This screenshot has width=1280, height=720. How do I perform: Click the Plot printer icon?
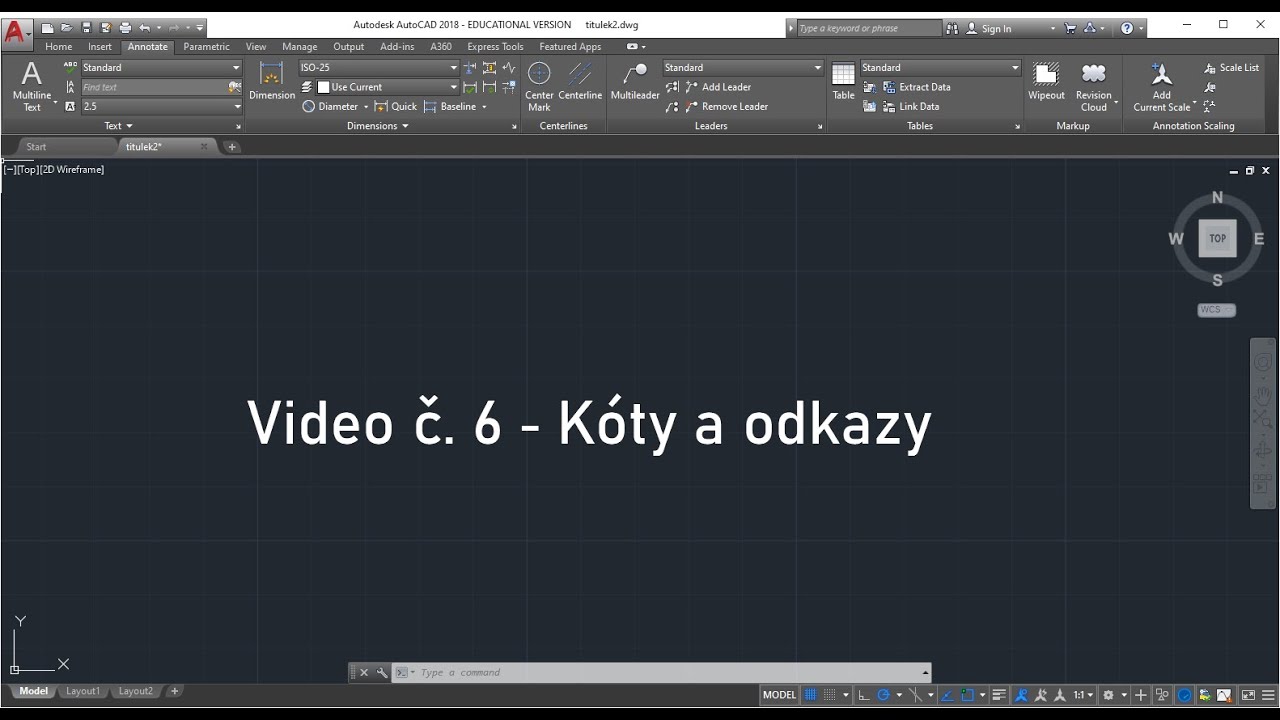[x=125, y=28]
